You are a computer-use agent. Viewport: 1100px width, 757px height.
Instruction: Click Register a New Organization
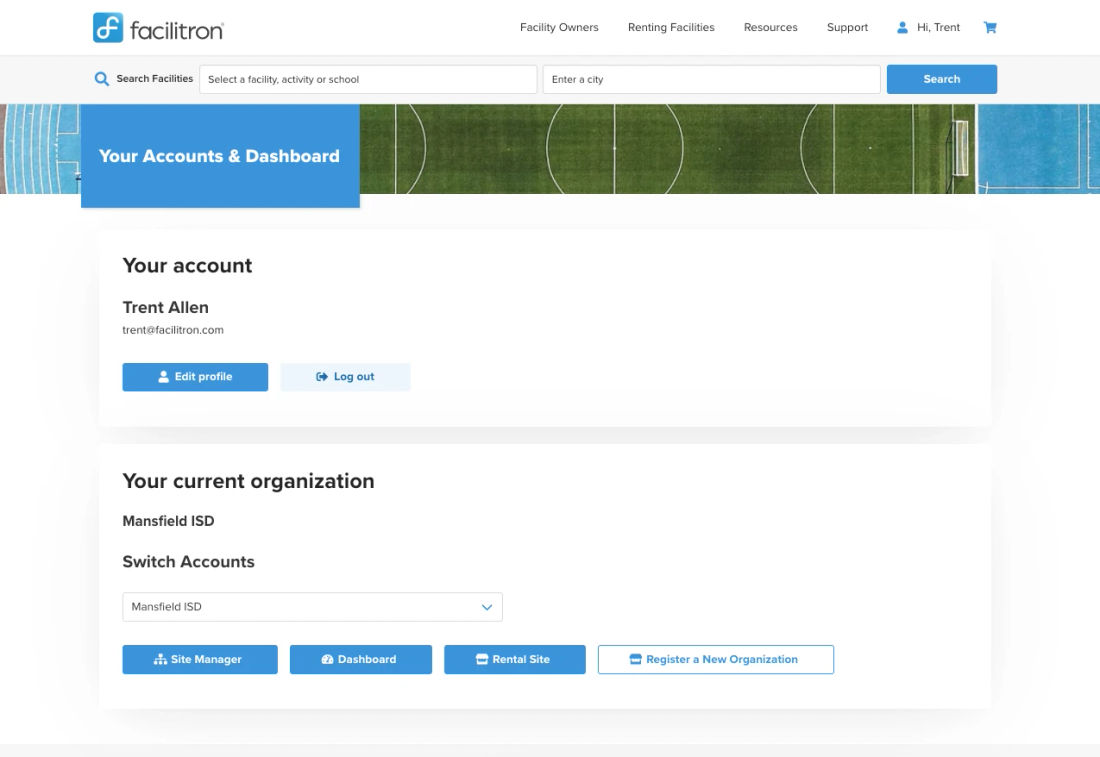coord(716,659)
